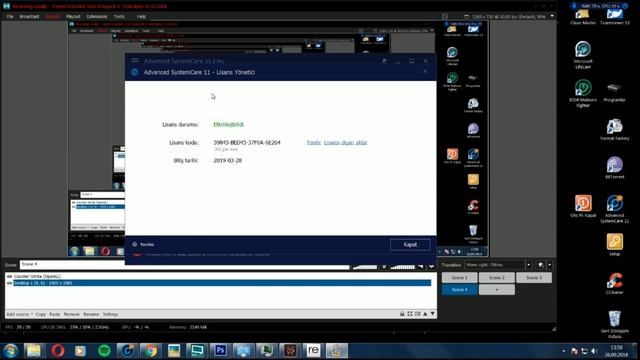The width and height of the screenshot is (640, 360).
Task: Open Google Chrome from the taskbar
Action: point(151,351)
